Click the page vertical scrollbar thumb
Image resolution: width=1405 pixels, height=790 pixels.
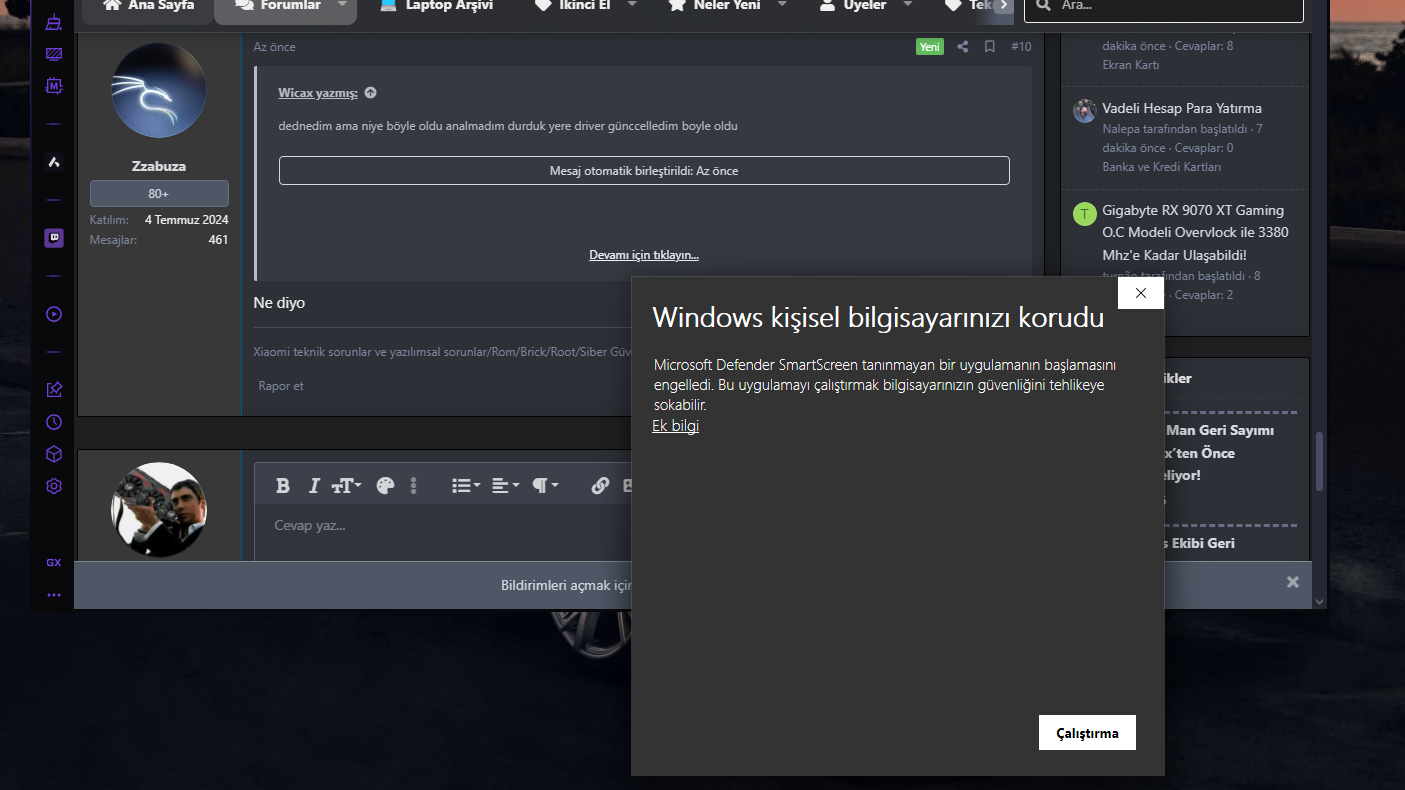pos(1319,461)
